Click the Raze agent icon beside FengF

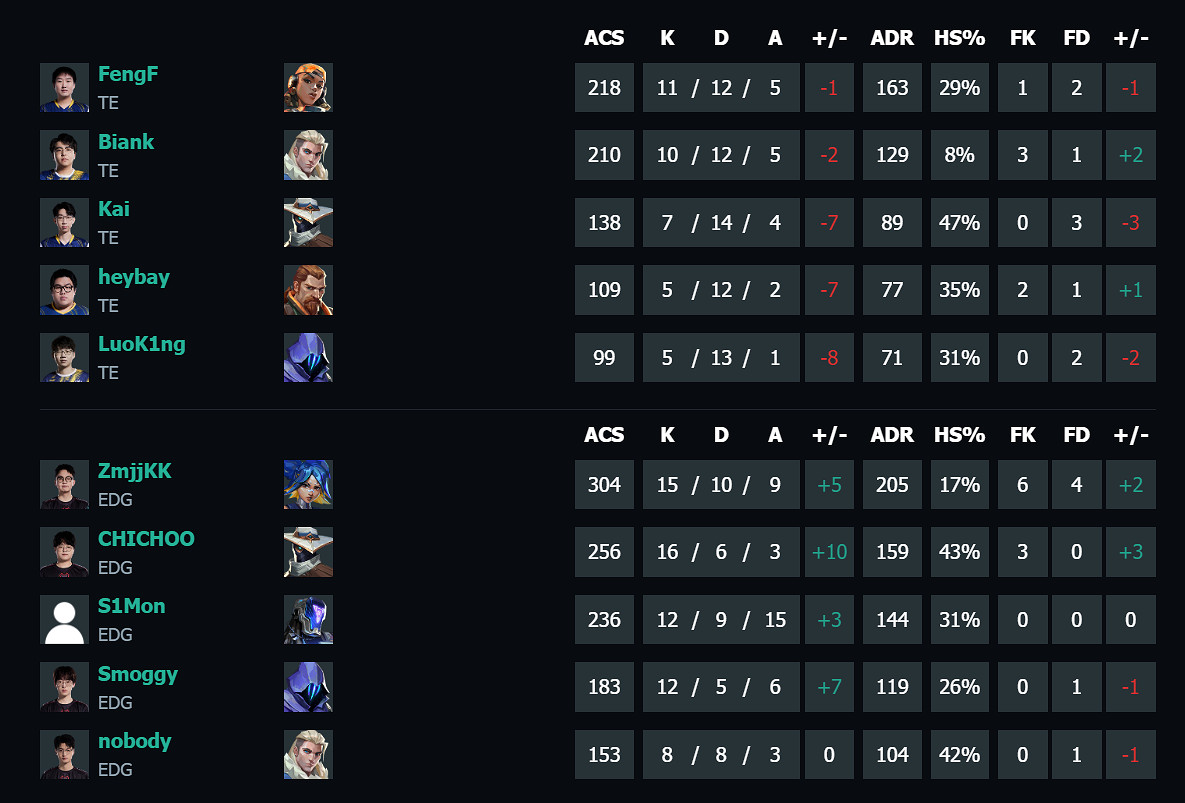pos(308,88)
